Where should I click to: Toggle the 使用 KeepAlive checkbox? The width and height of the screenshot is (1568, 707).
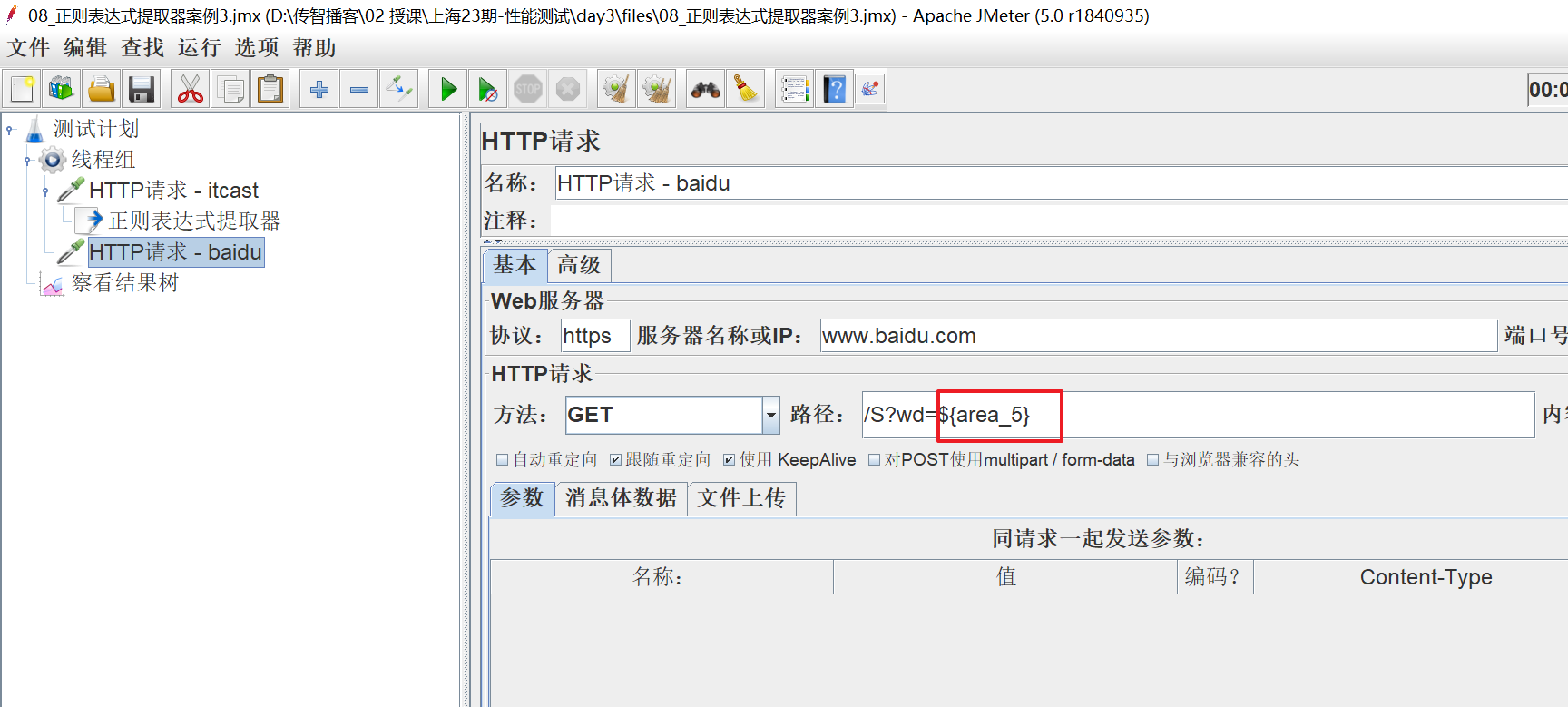[729, 460]
